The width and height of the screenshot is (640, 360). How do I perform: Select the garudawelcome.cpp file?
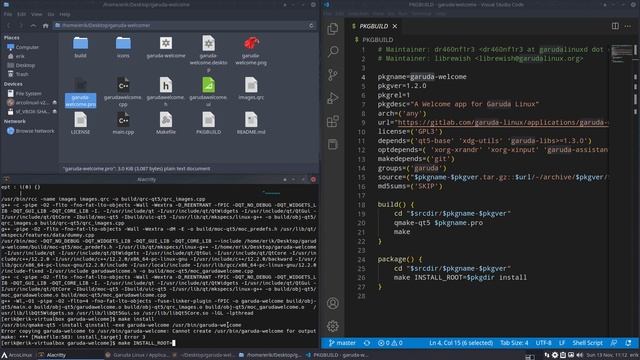[123, 91]
